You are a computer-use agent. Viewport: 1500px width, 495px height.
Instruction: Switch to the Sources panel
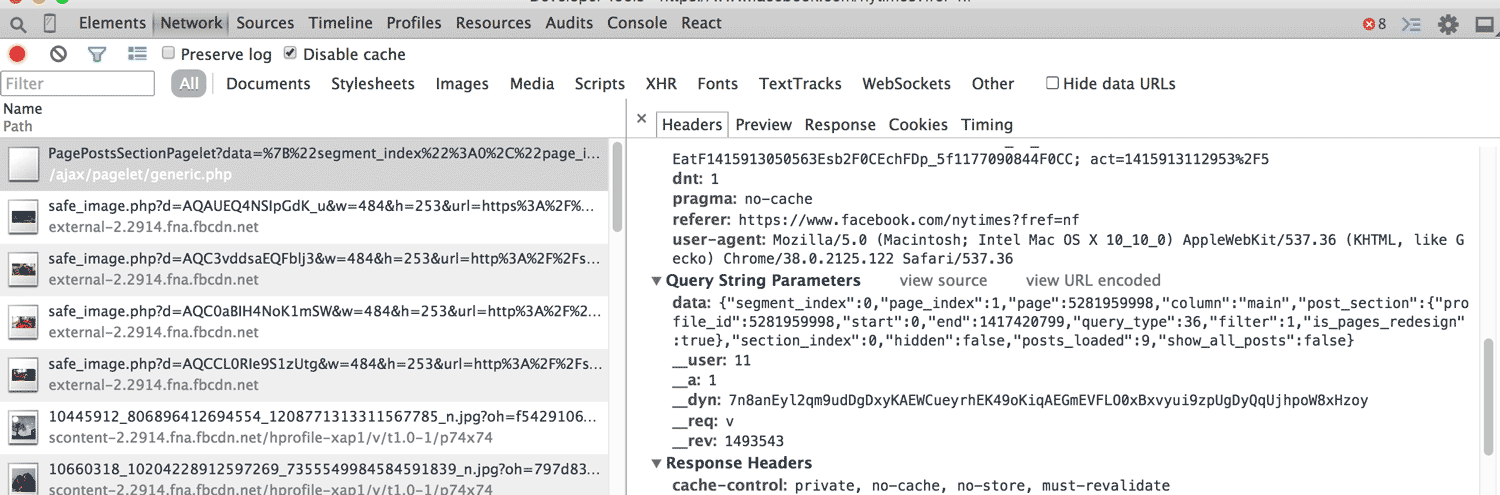265,23
